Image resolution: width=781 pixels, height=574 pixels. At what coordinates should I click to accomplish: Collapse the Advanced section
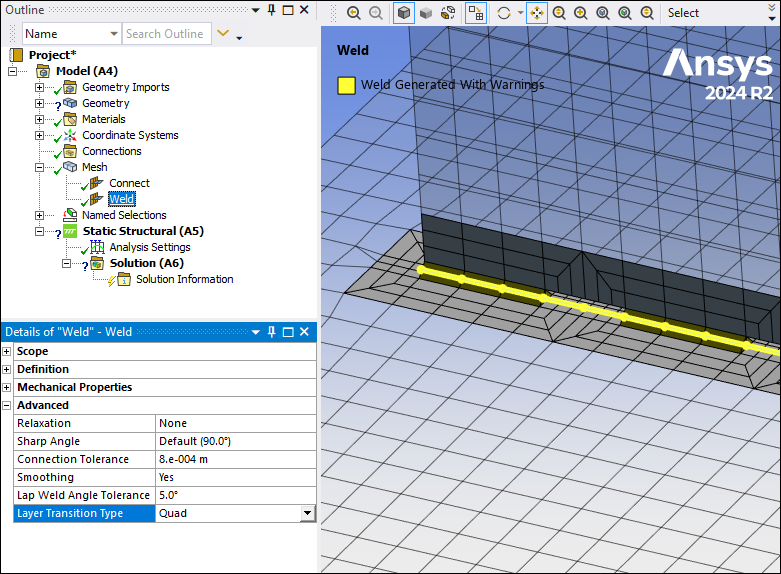tap(7, 406)
